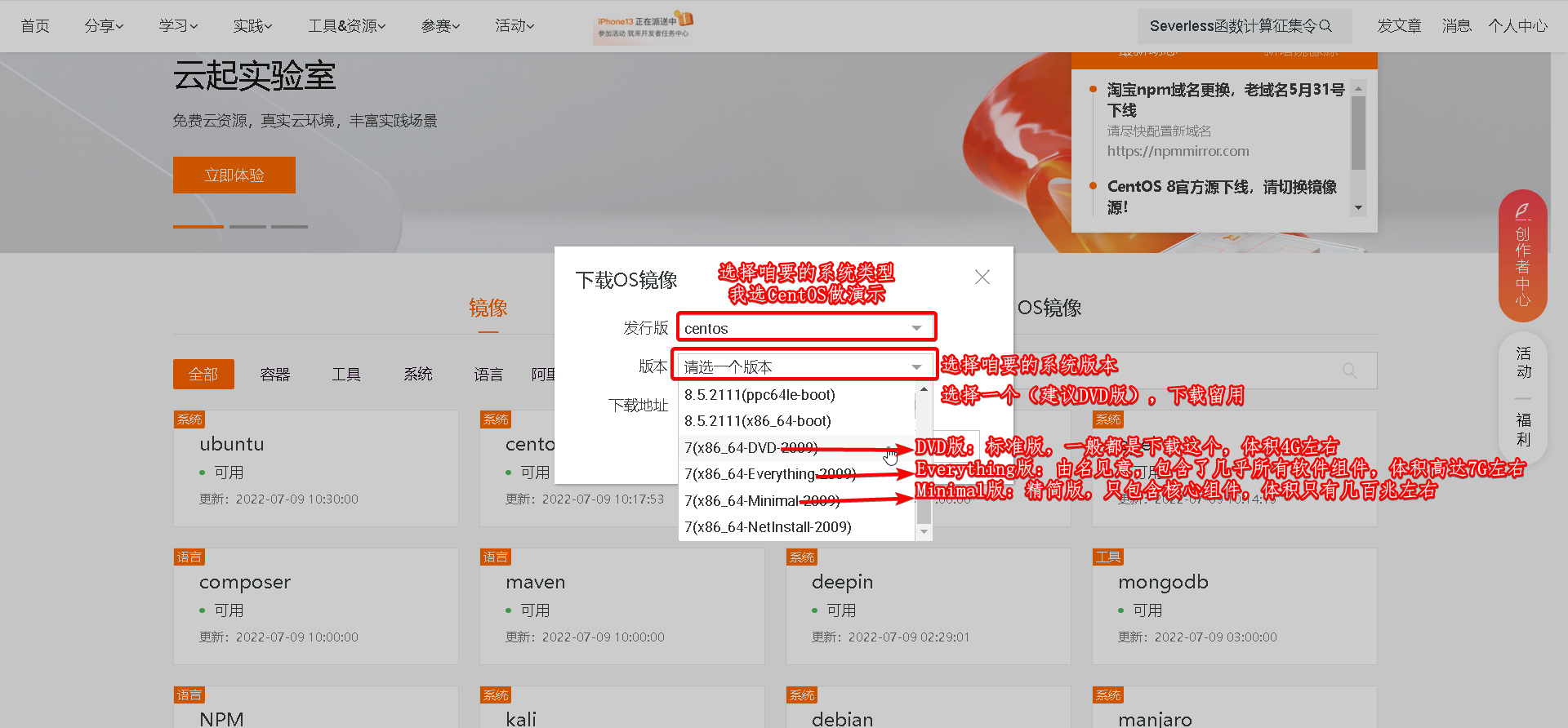The width and height of the screenshot is (1568, 728).
Task: Open the CentOS 8官方源下线 announcement
Action: (x=1222, y=197)
